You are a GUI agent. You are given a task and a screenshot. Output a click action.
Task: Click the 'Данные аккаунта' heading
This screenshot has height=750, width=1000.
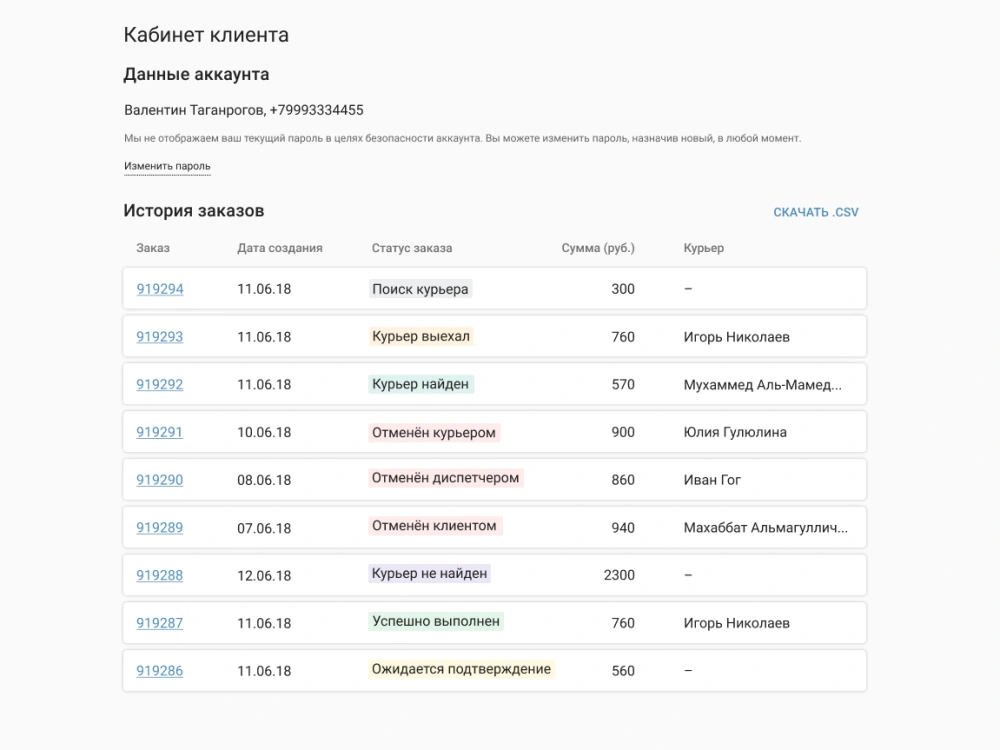click(196, 75)
